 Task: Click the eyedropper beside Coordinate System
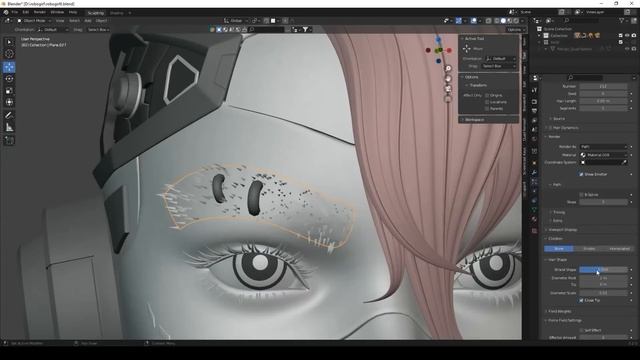coord(624,162)
